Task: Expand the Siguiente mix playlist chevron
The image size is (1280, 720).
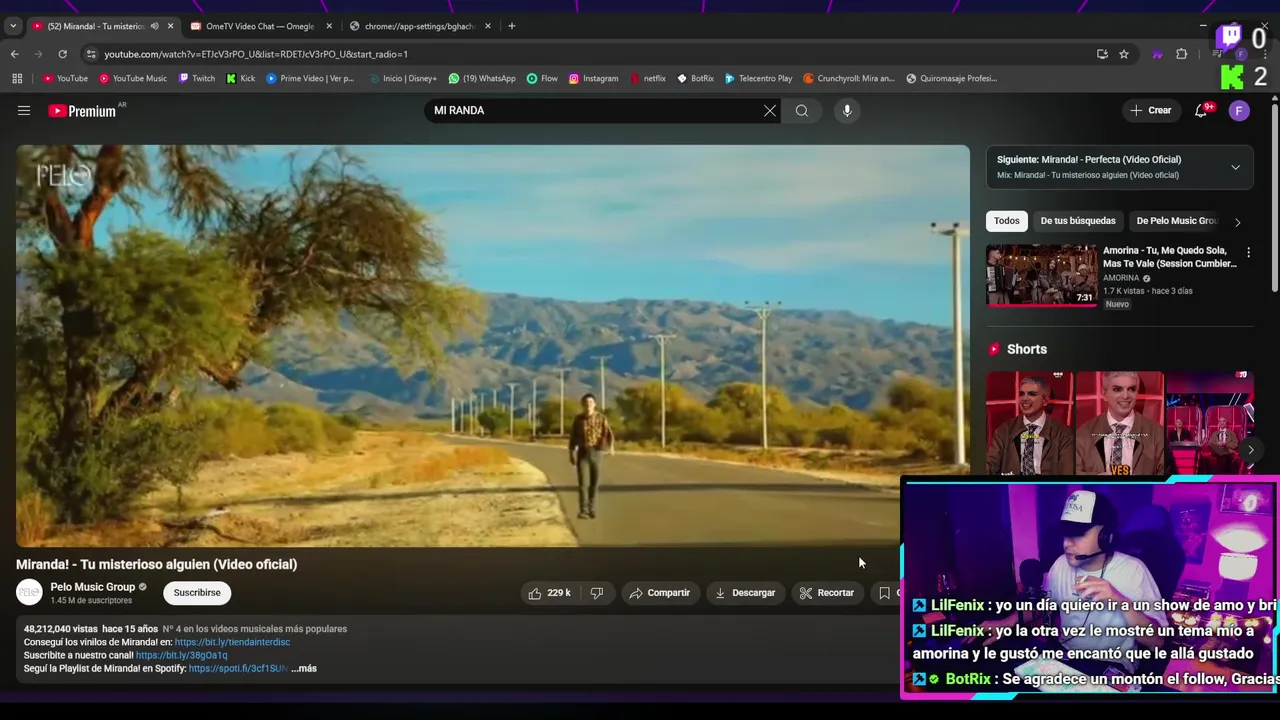Action: point(1235,167)
